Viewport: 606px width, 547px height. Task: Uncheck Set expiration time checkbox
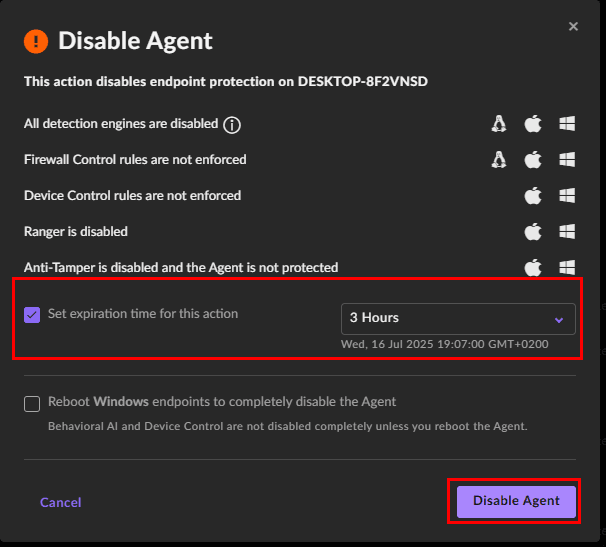coord(32,315)
